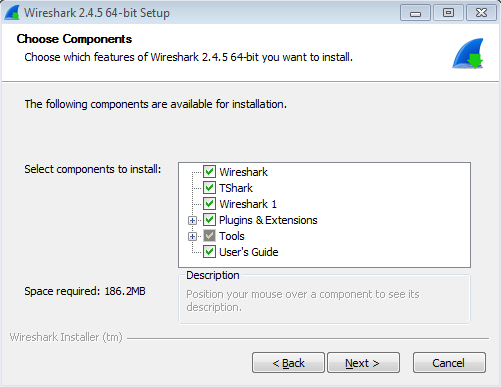Uncheck the Wireshark component checkbox
The height and width of the screenshot is (387, 501).
point(209,172)
